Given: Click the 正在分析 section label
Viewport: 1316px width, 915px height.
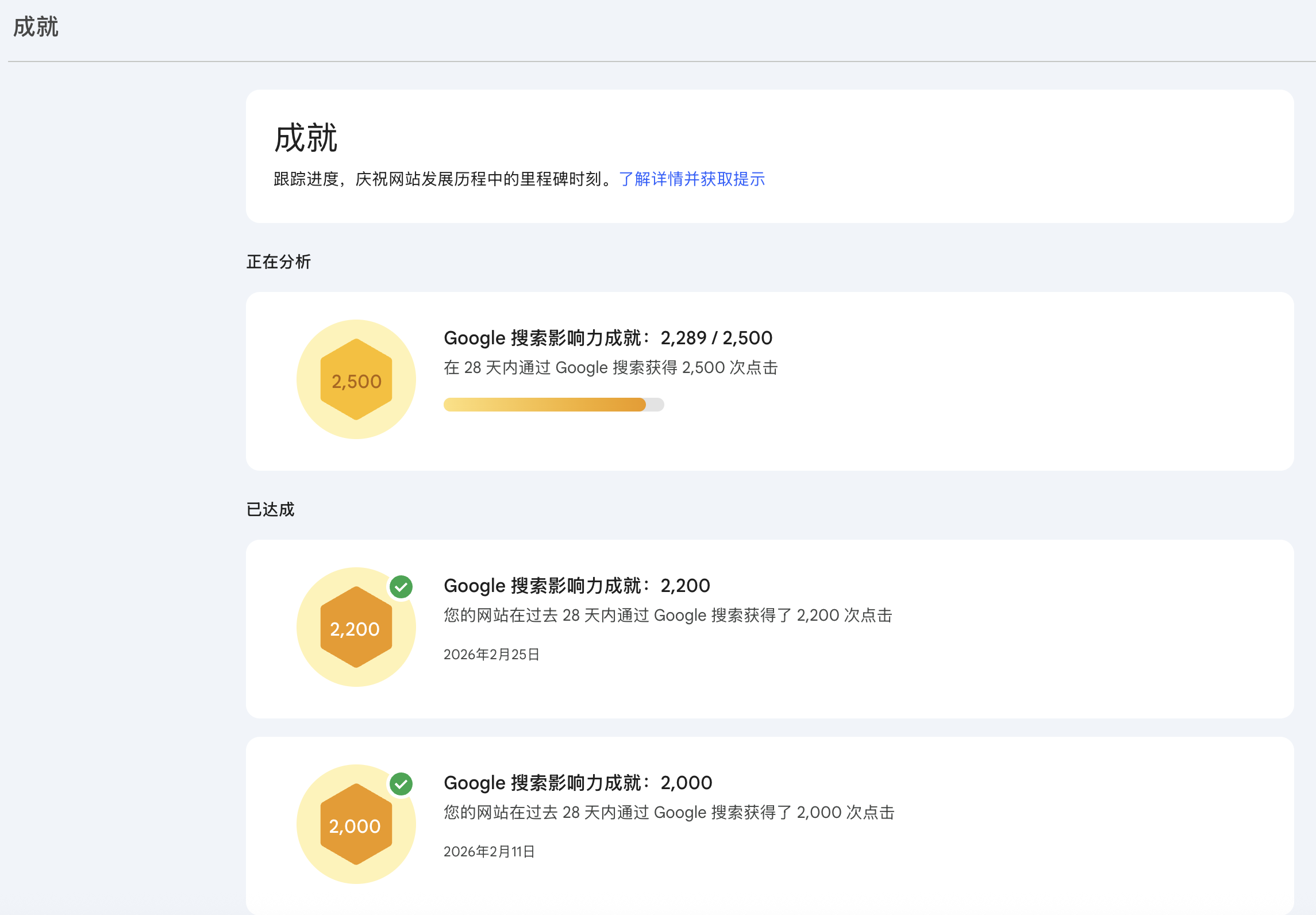Looking at the screenshot, I should point(278,262).
